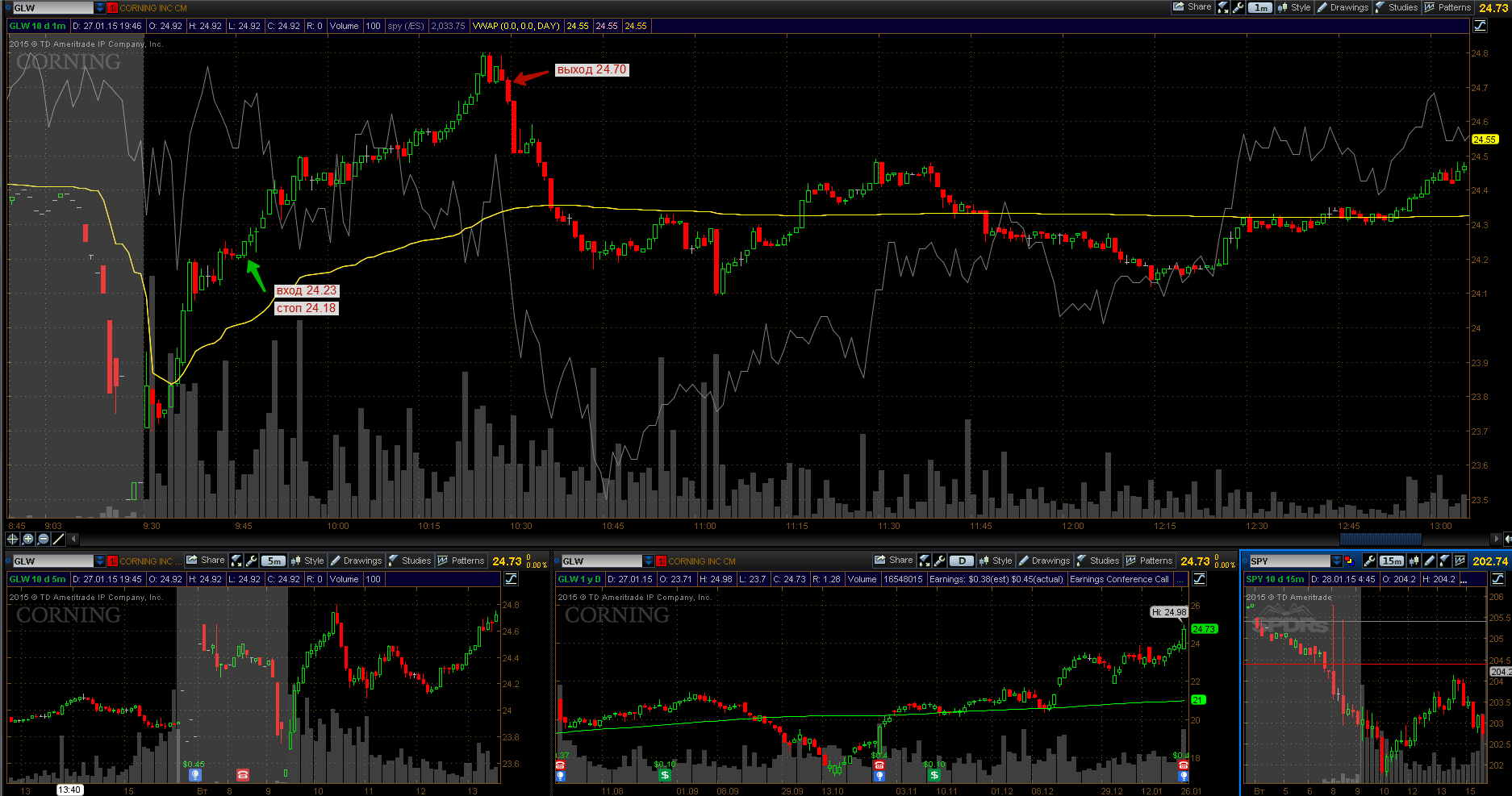The width and height of the screenshot is (1512, 796).
Task: Click candlestick style icon in SPY chart
Action: point(1414,561)
